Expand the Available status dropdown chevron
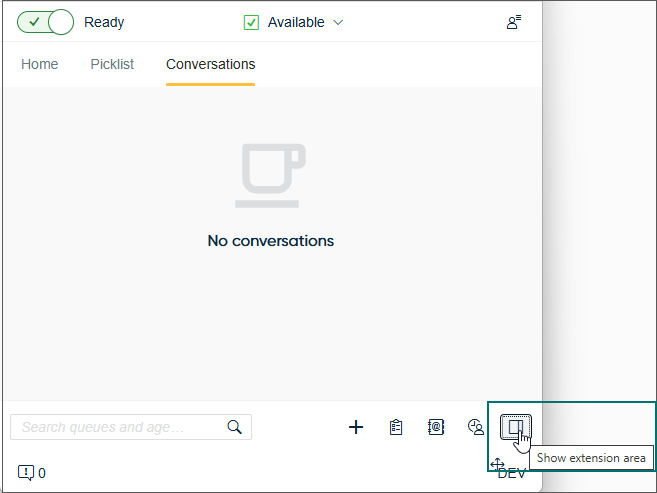The image size is (657, 493). coord(338,22)
